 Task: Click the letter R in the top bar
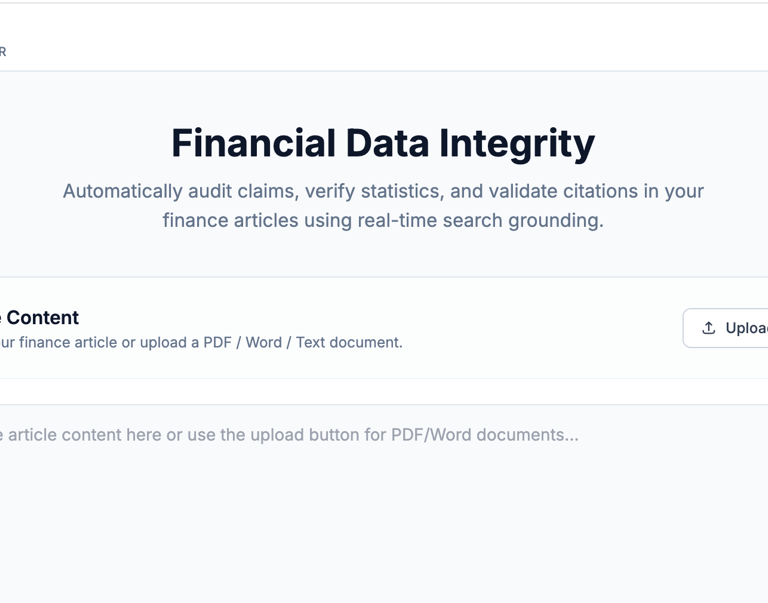coord(3,52)
